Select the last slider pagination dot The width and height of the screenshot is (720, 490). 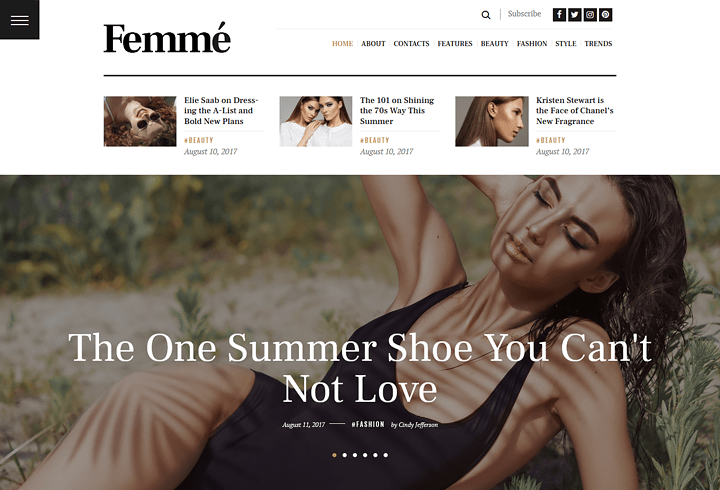pyautogui.click(x=386, y=455)
